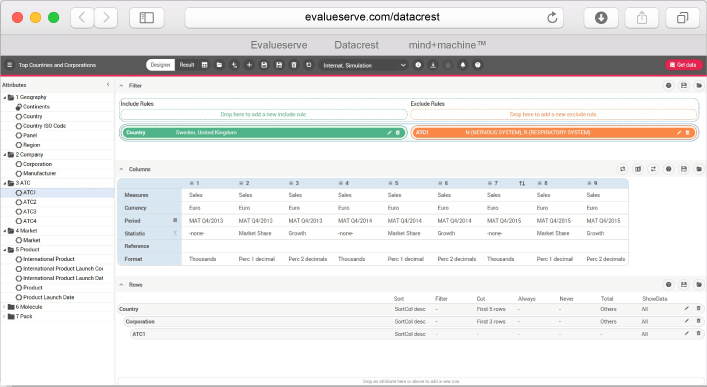Click the download icon in the dark toolbar

coord(433,65)
